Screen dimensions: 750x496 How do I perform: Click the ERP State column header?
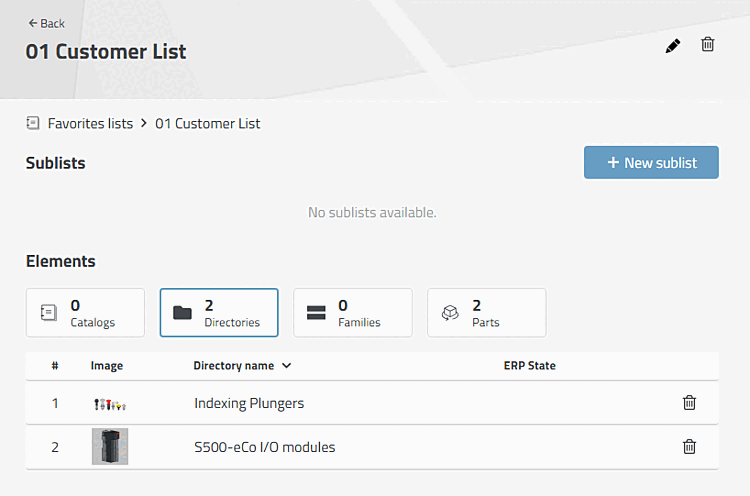tap(529, 366)
